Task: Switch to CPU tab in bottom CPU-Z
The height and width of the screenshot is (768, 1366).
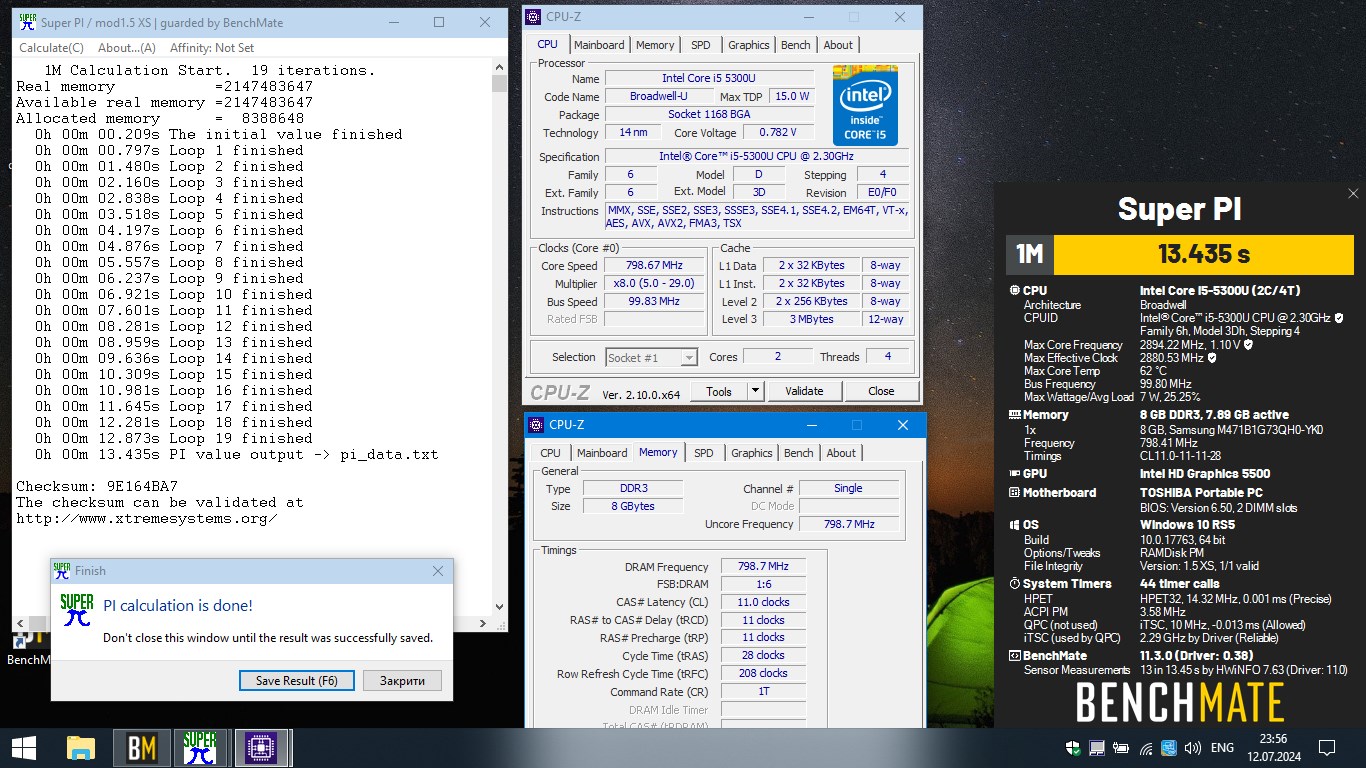Action: coord(551,453)
